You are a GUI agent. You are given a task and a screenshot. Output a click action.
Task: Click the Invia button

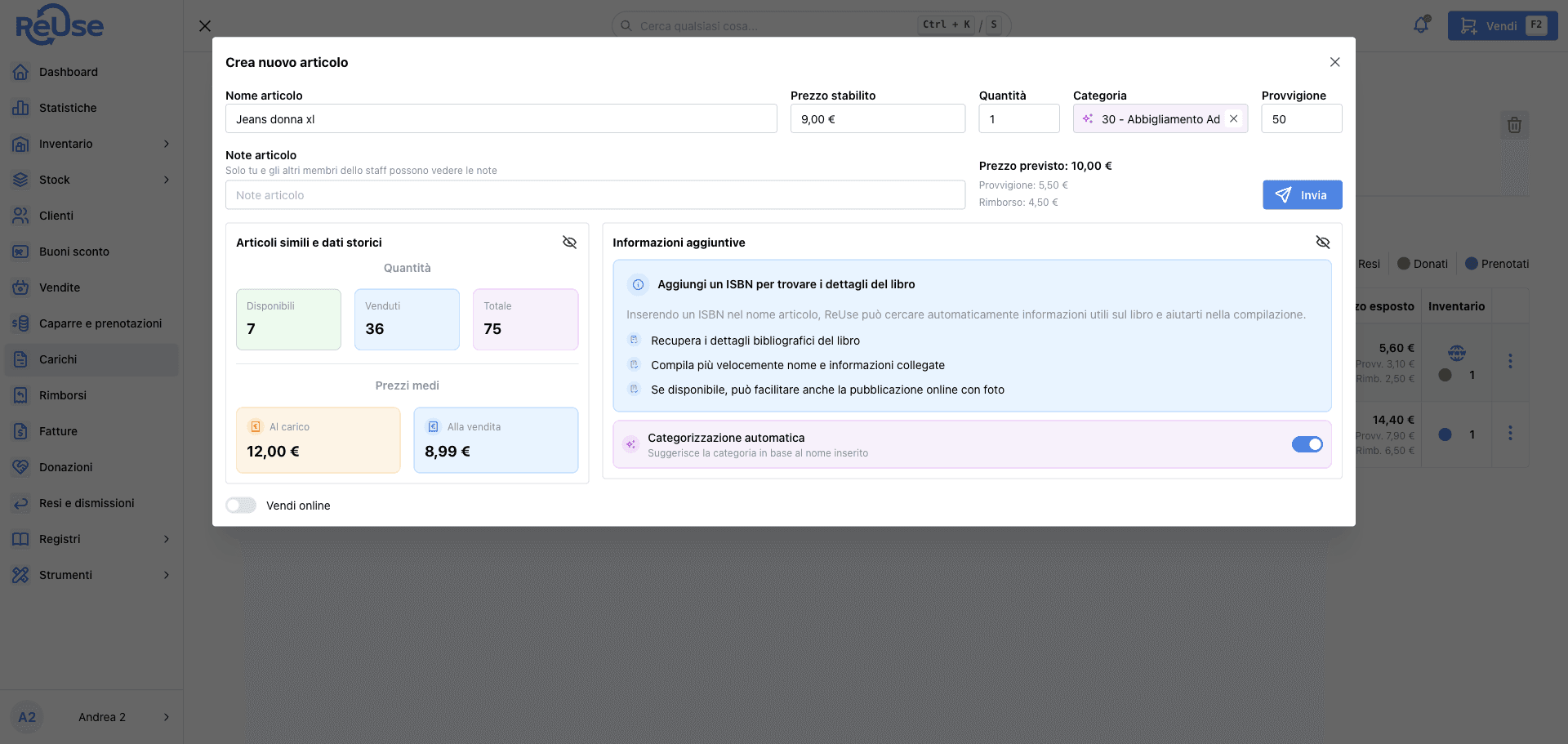[x=1302, y=195]
